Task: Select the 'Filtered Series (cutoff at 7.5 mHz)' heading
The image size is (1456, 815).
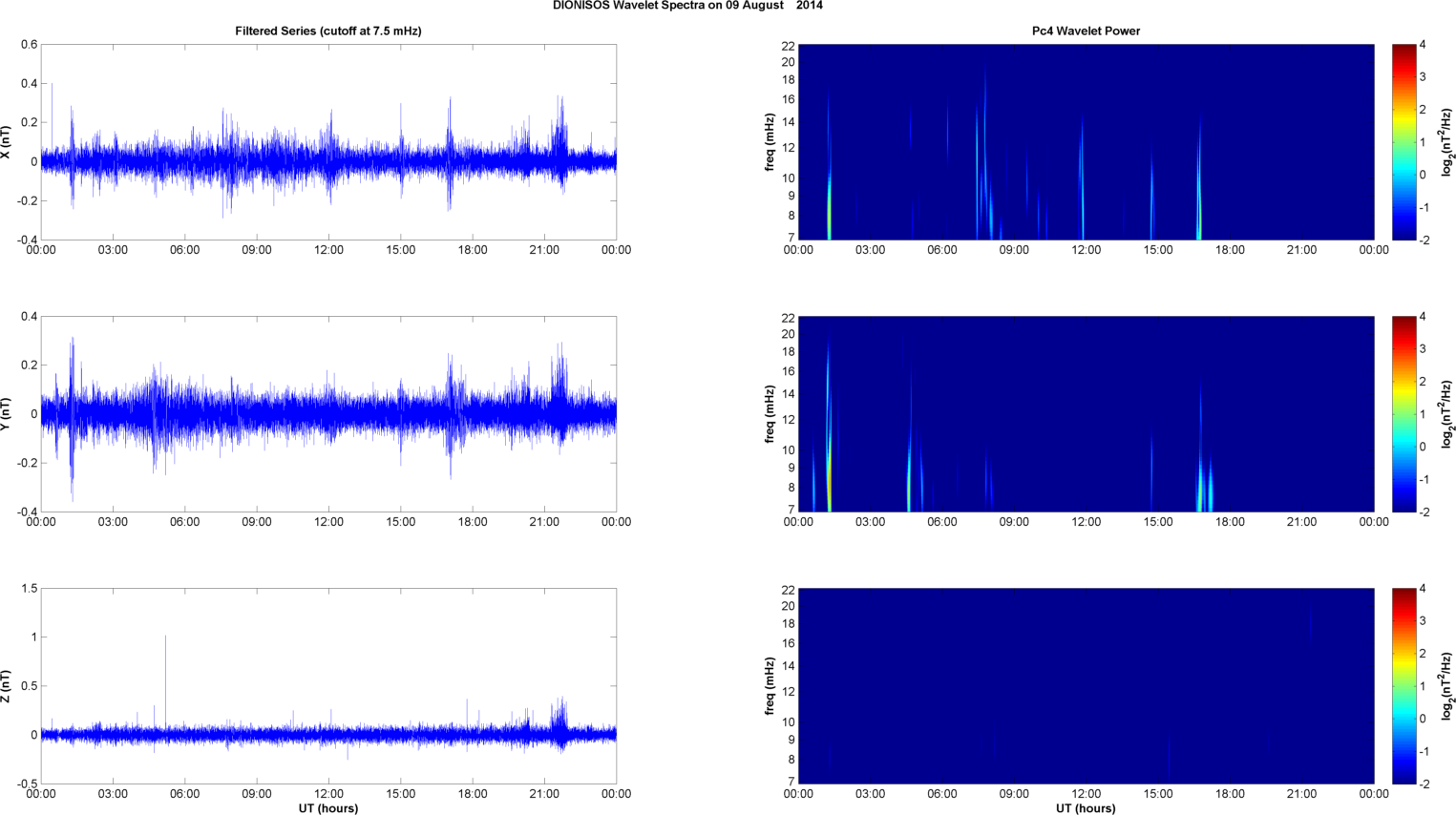Action: (328, 31)
